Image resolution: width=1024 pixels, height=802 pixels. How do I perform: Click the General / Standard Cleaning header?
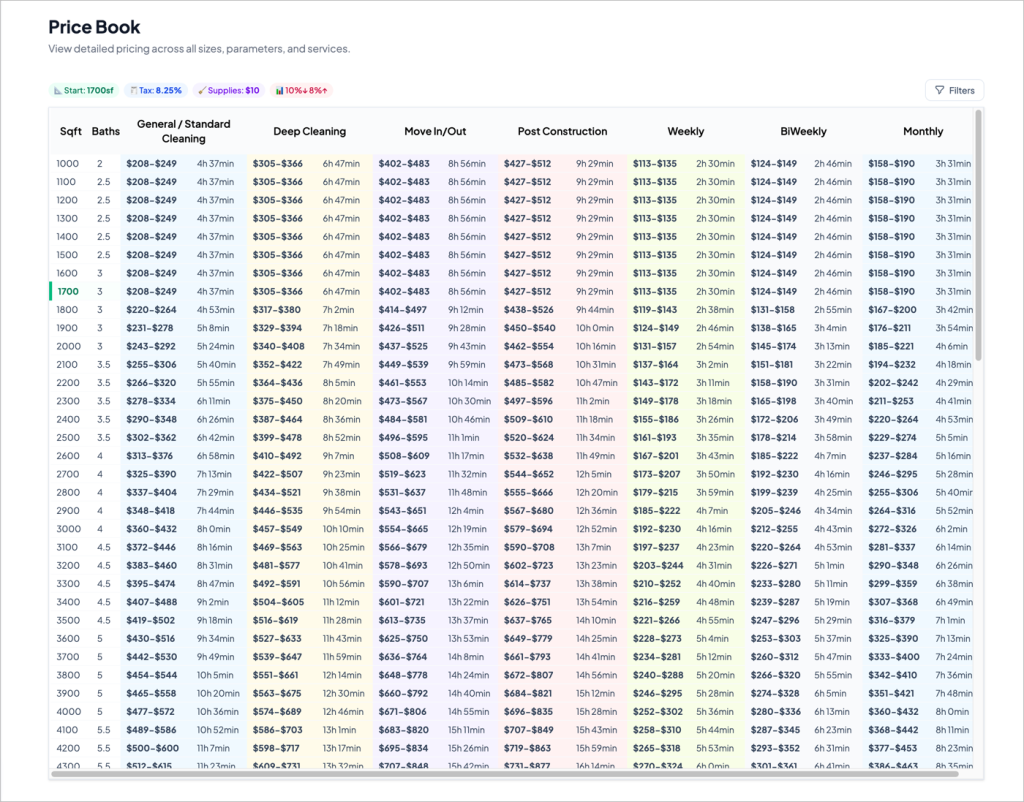[x=184, y=131]
